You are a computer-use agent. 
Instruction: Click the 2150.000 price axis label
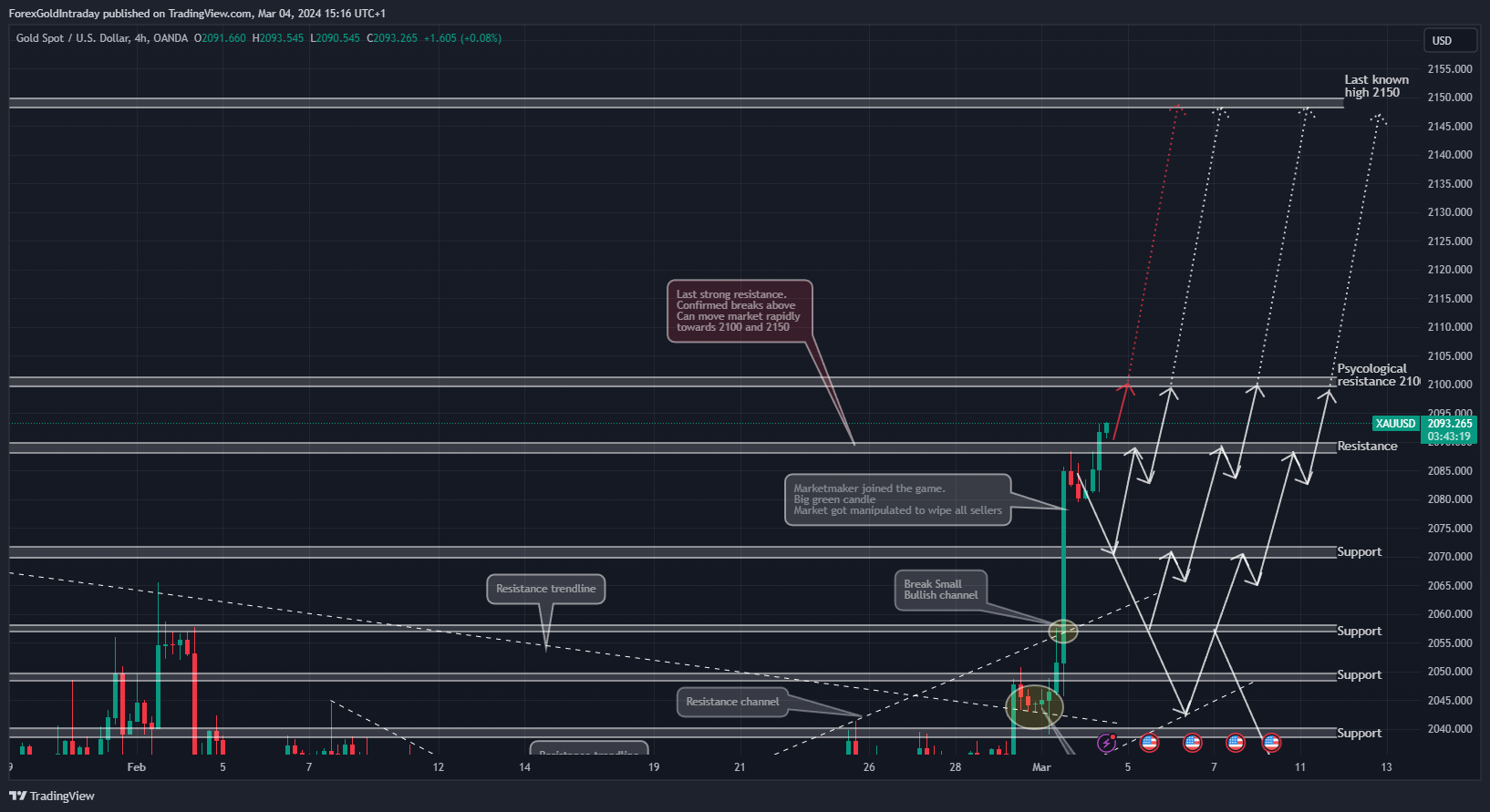coord(1450,98)
